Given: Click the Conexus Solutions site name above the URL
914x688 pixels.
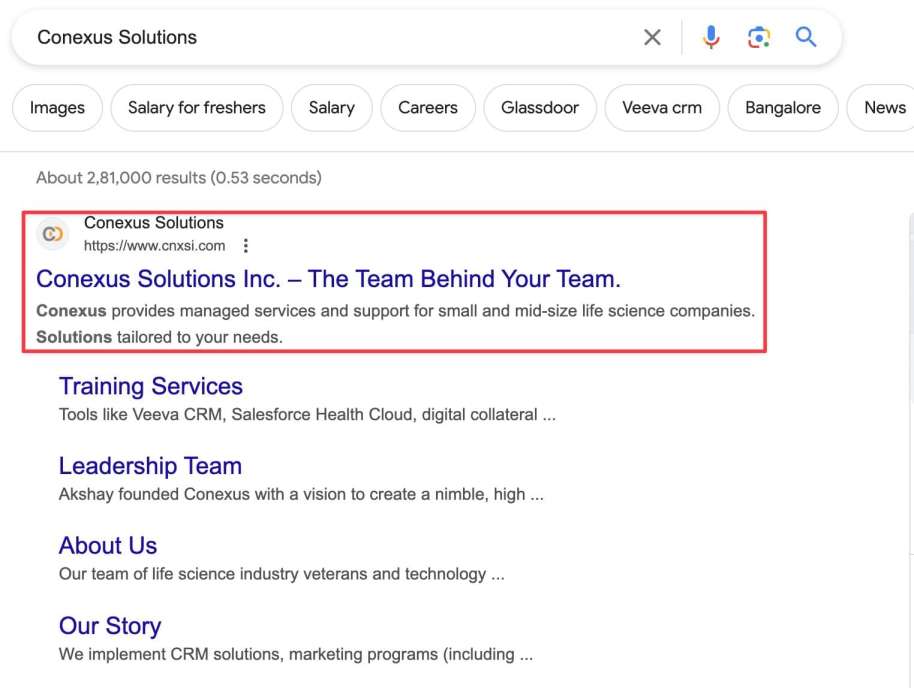Looking at the screenshot, I should pos(154,223).
